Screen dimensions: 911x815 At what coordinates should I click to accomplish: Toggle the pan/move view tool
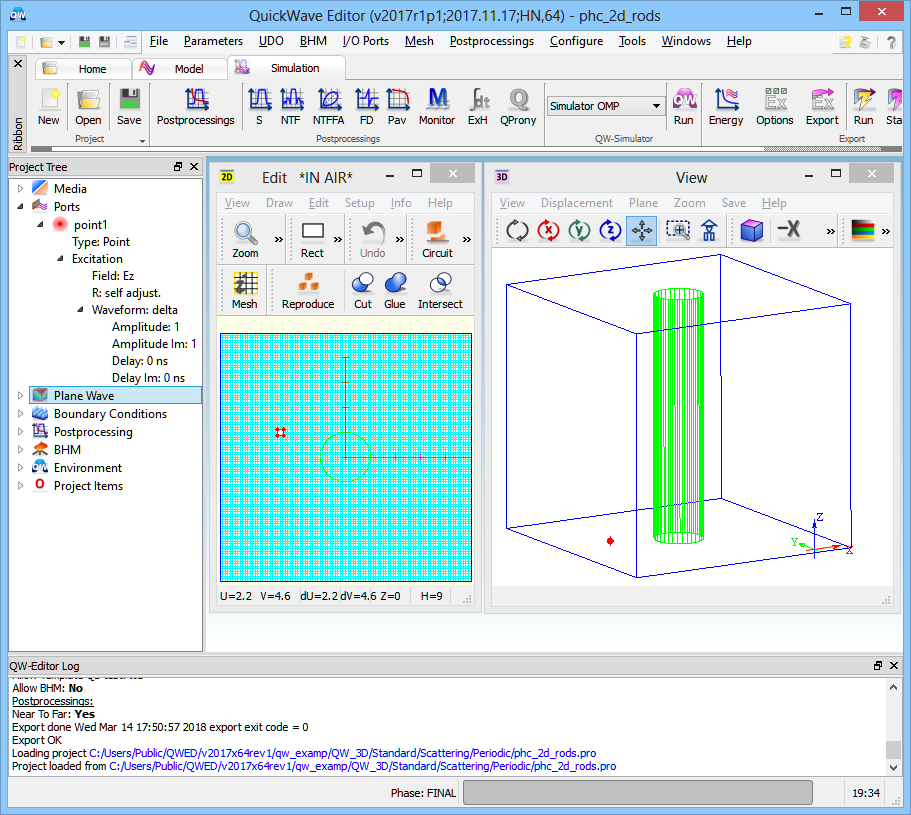[x=641, y=230]
